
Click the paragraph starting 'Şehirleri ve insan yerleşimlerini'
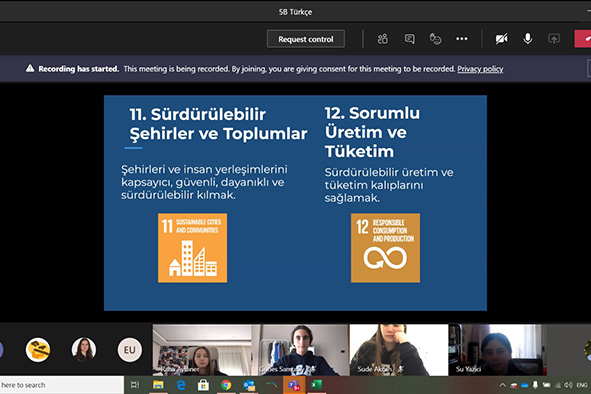pos(204,182)
